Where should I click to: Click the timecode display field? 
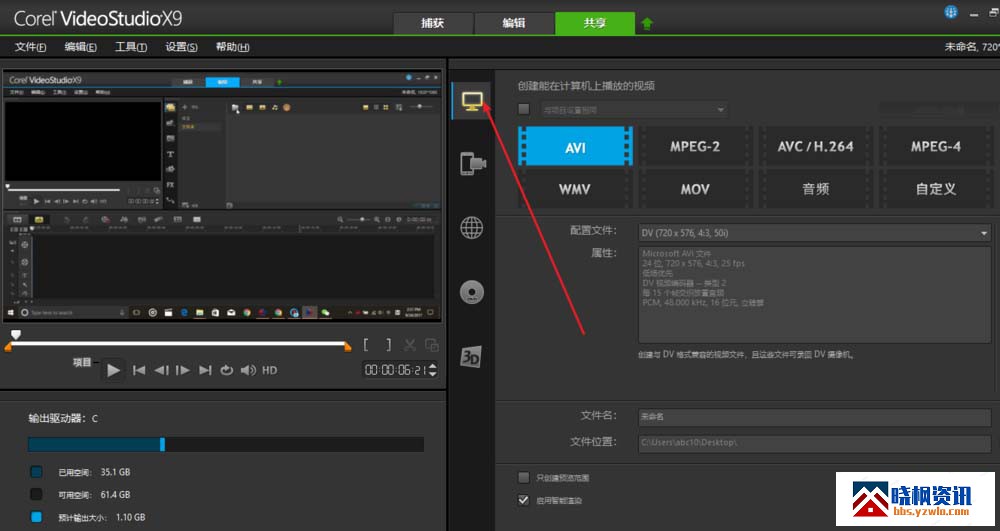(395, 370)
